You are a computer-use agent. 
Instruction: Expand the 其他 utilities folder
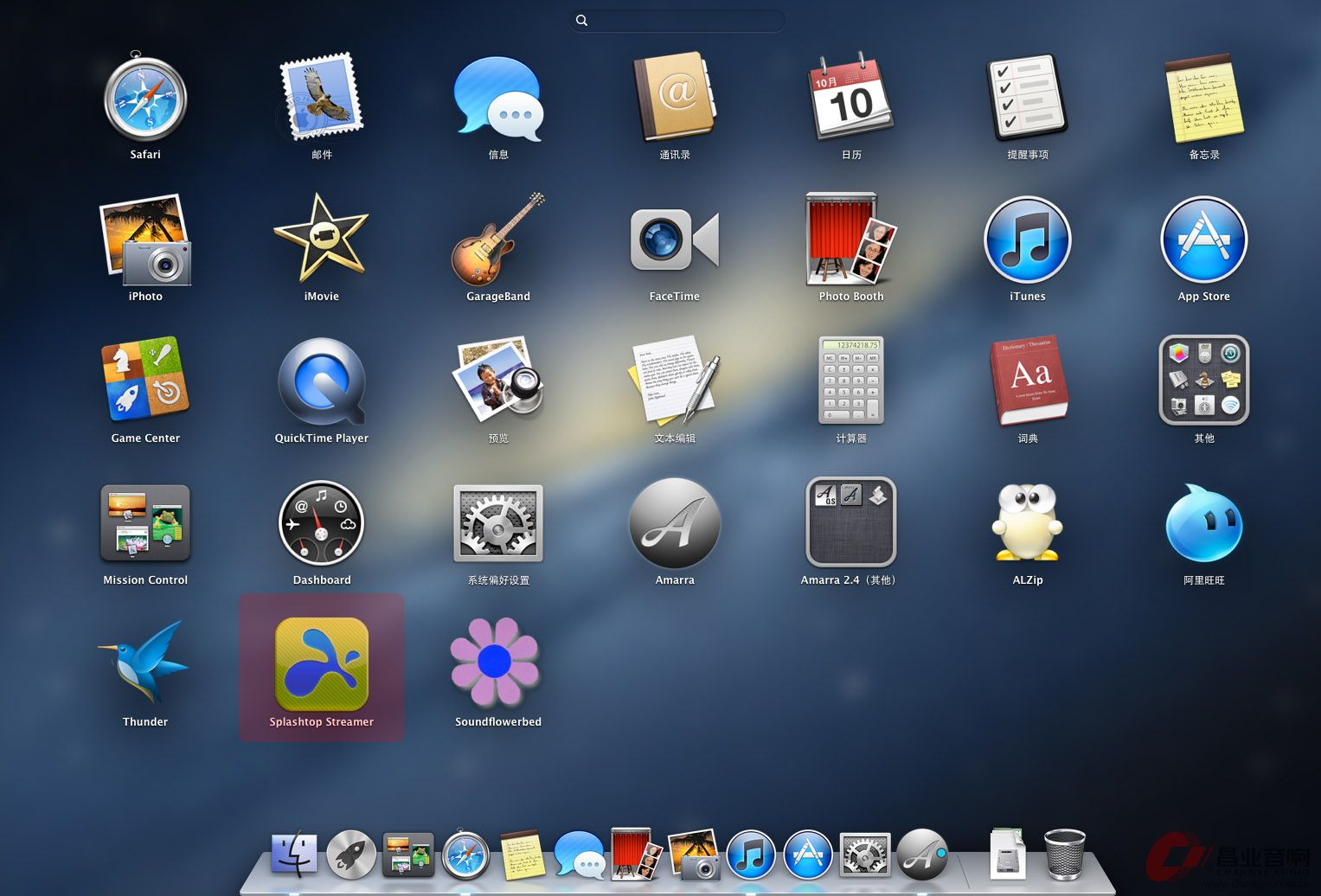[1204, 380]
